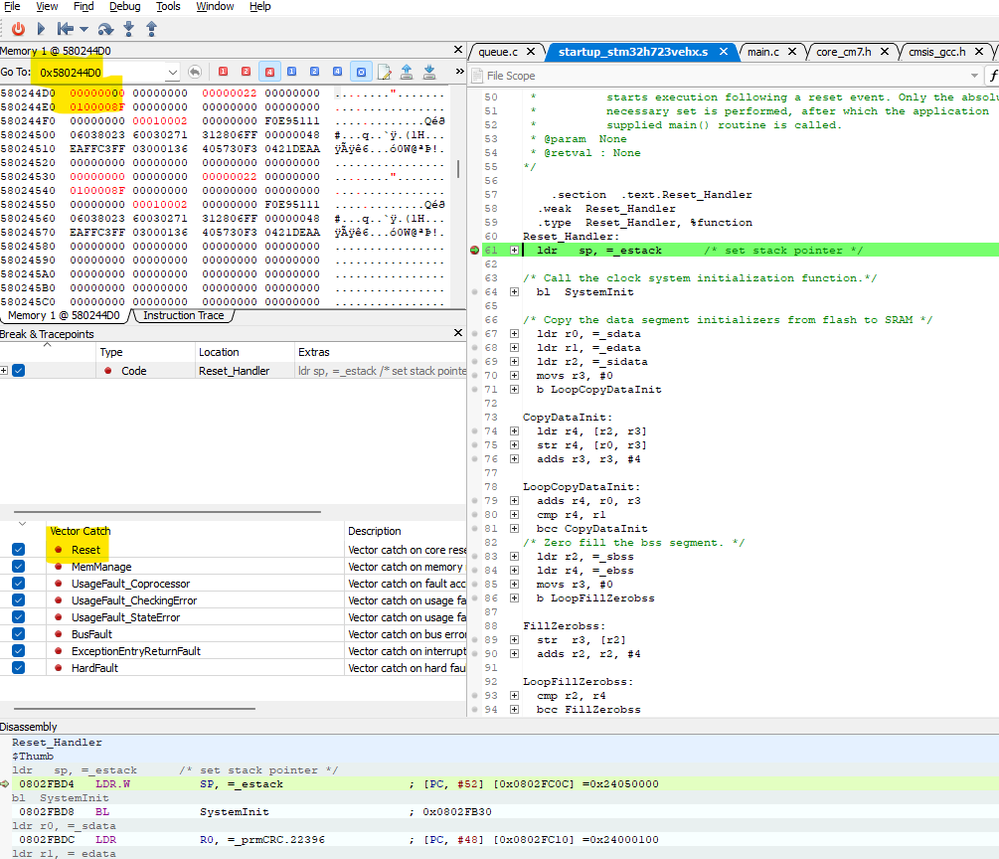Image resolution: width=999 pixels, height=859 pixels.
Task: Close the main.c editor tab
Action: coord(792,52)
